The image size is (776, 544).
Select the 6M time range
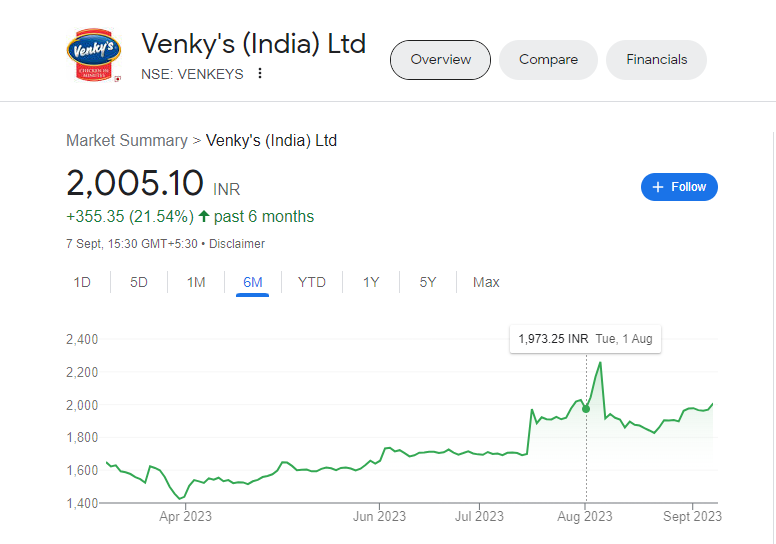(x=252, y=282)
